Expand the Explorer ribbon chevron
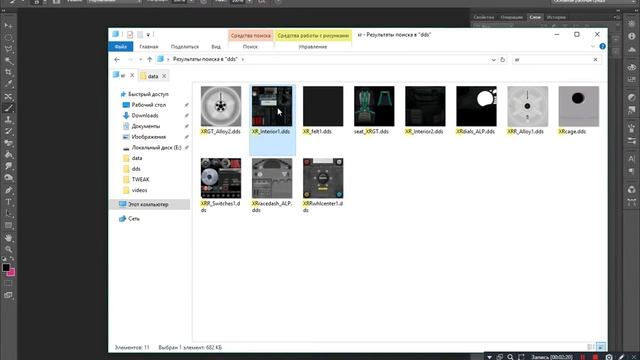Viewport: 640px width, 360px height. 593,47
